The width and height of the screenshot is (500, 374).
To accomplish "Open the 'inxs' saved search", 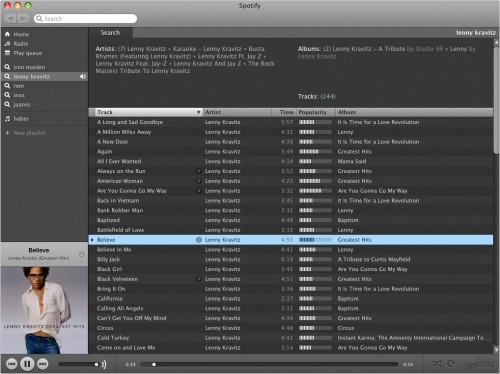I will tap(19, 95).
